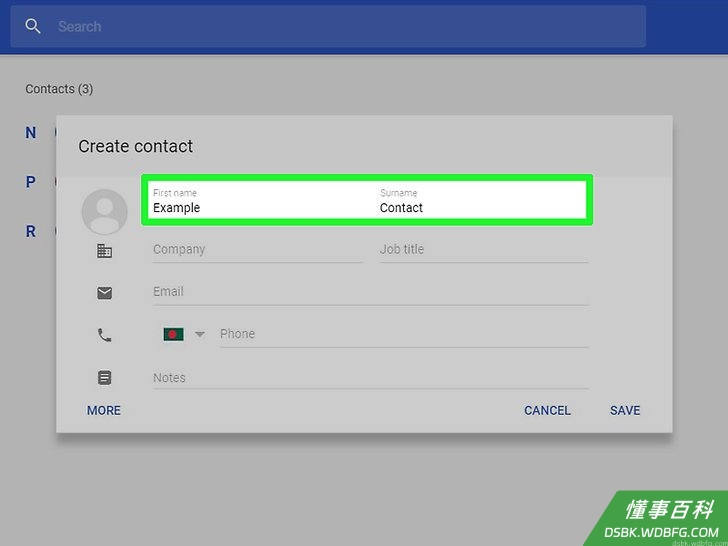Screen dimensions: 728x546
Task: Click the search magnifier icon
Action: tap(32, 26)
